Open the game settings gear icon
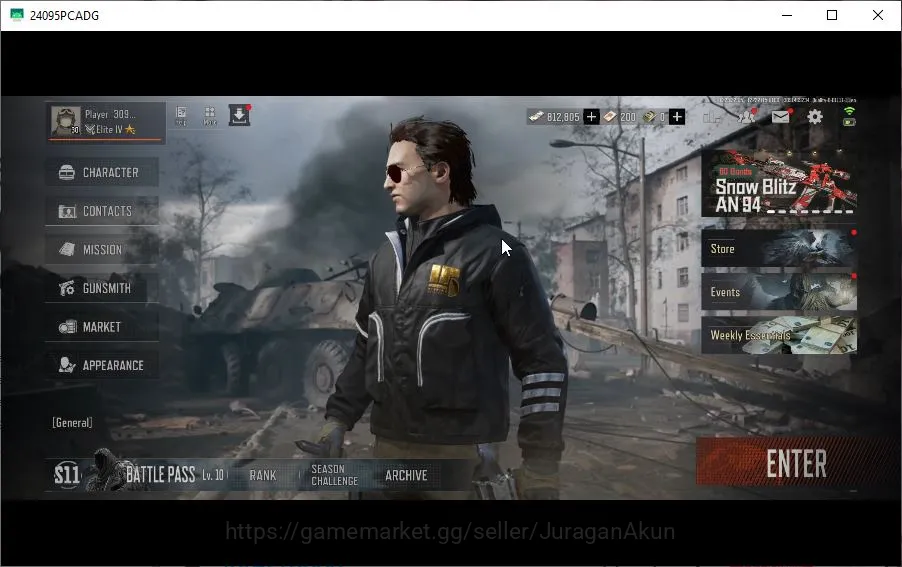The image size is (902, 567). coord(815,117)
